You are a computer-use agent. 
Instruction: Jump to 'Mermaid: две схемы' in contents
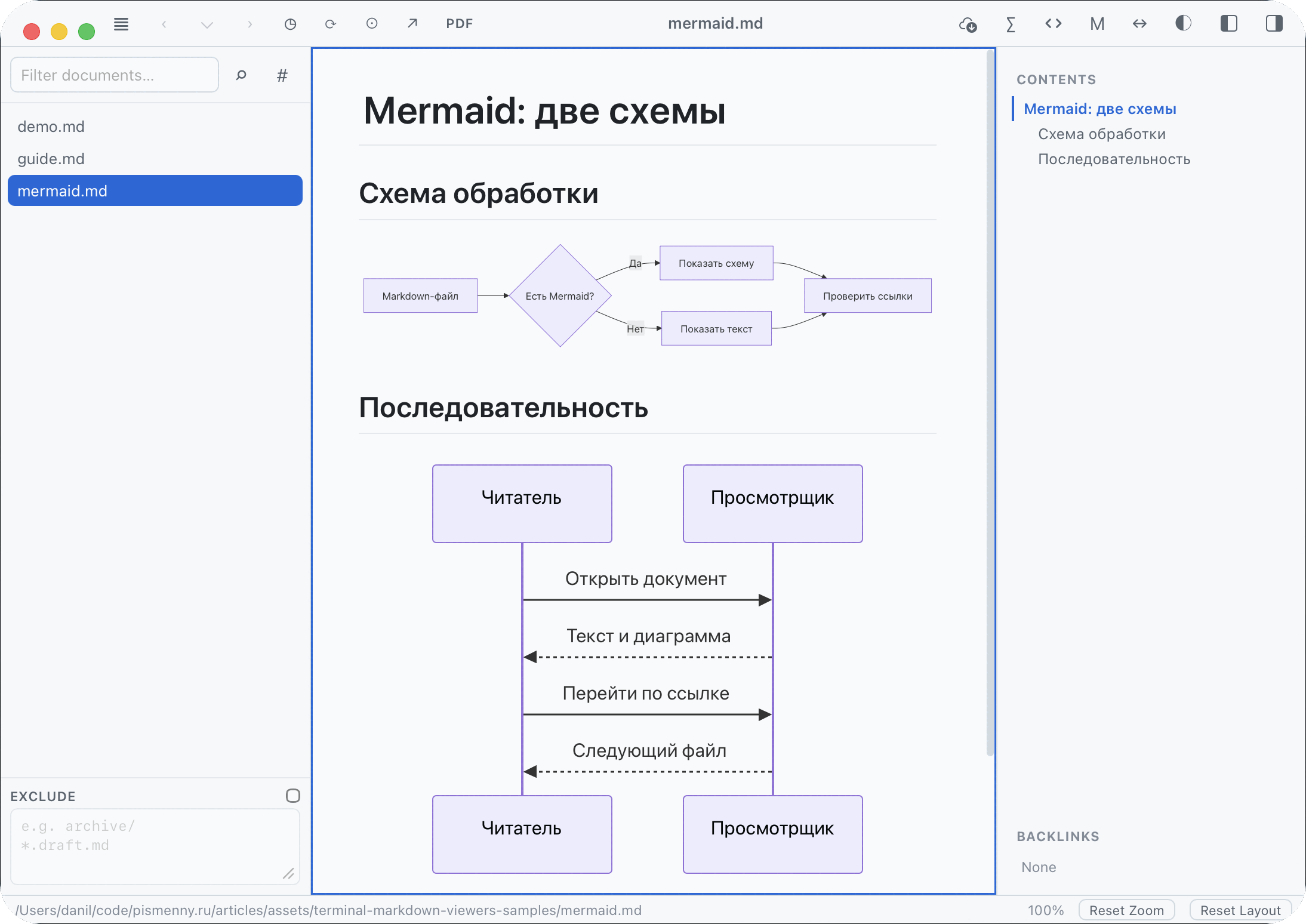[1099, 109]
